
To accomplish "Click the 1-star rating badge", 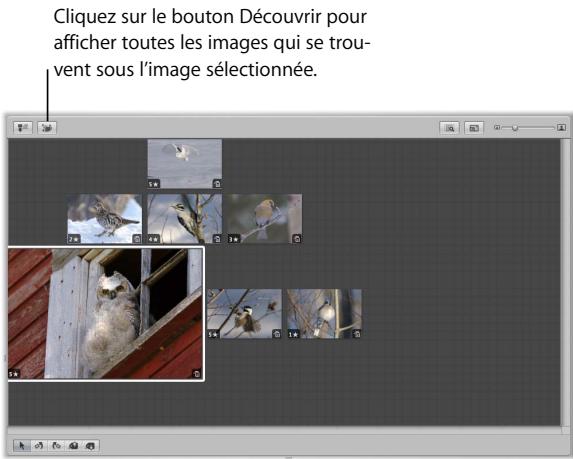I will pos(293,334).
